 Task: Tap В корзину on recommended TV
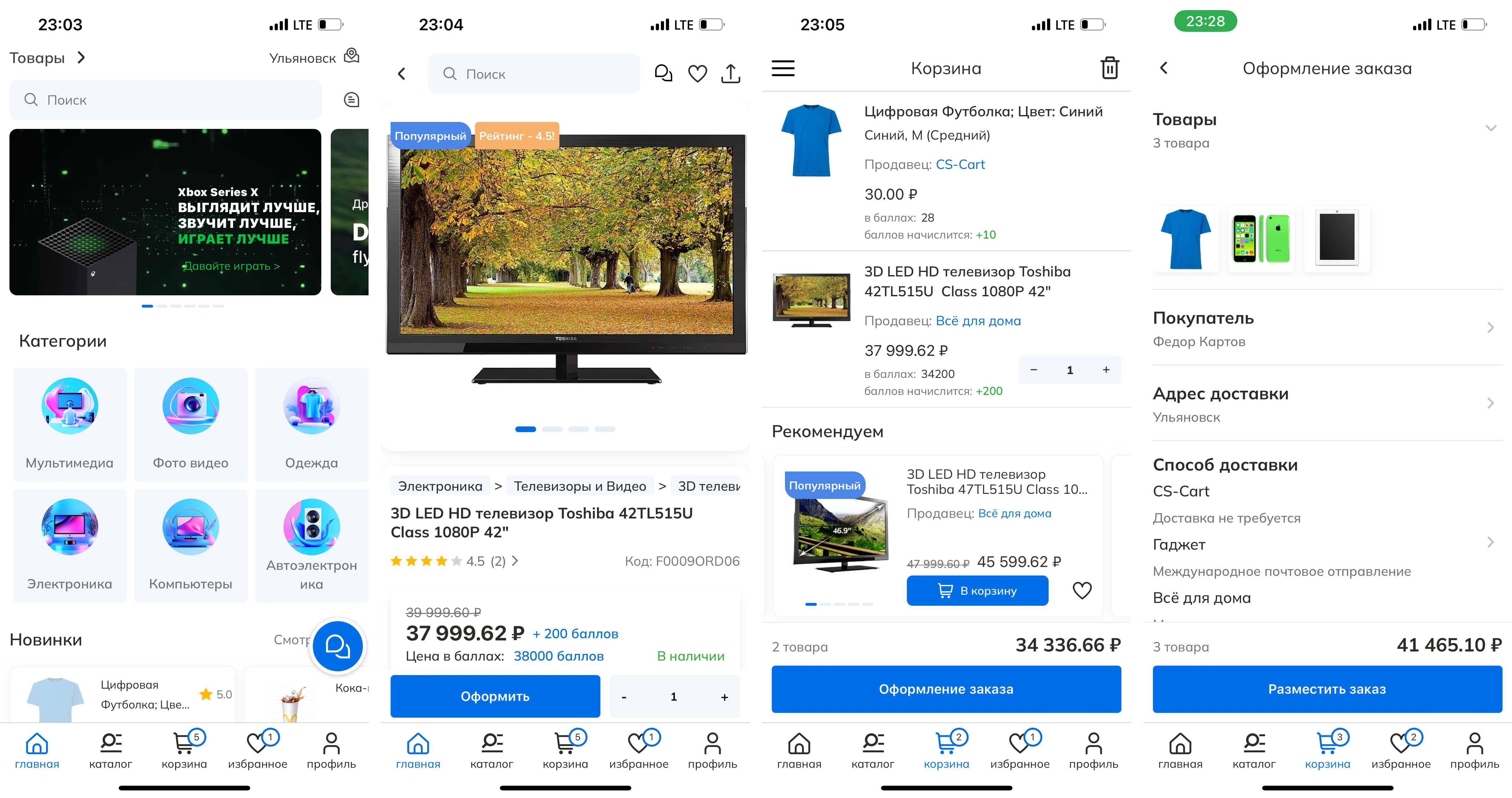[977, 591]
